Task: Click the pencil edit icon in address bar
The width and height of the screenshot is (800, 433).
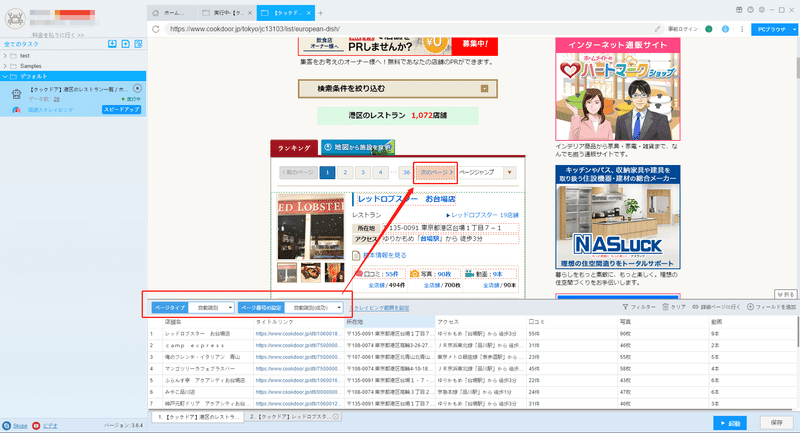Action: pyautogui.click(x=657, y=29)
